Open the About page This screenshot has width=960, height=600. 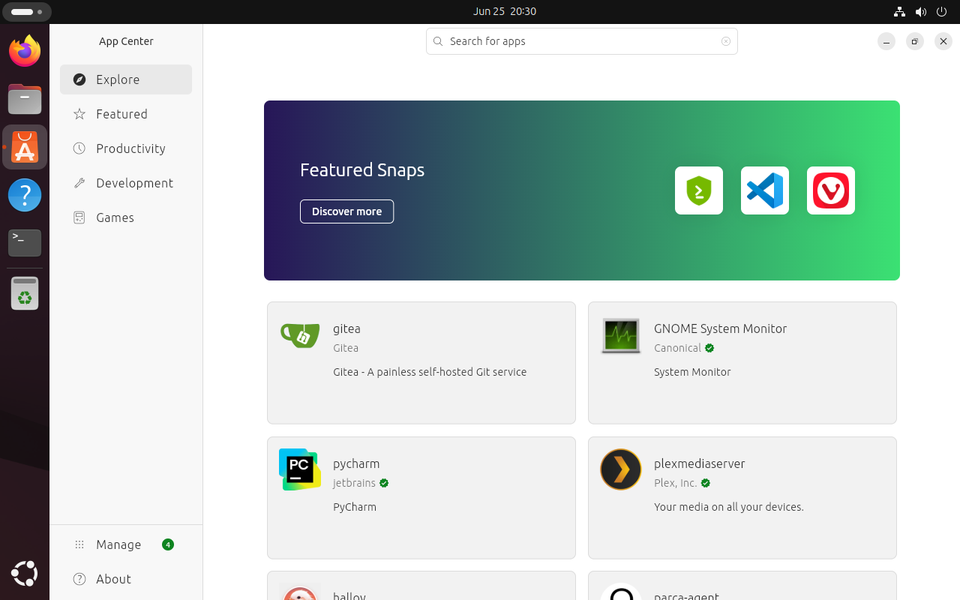coord(126,579)
